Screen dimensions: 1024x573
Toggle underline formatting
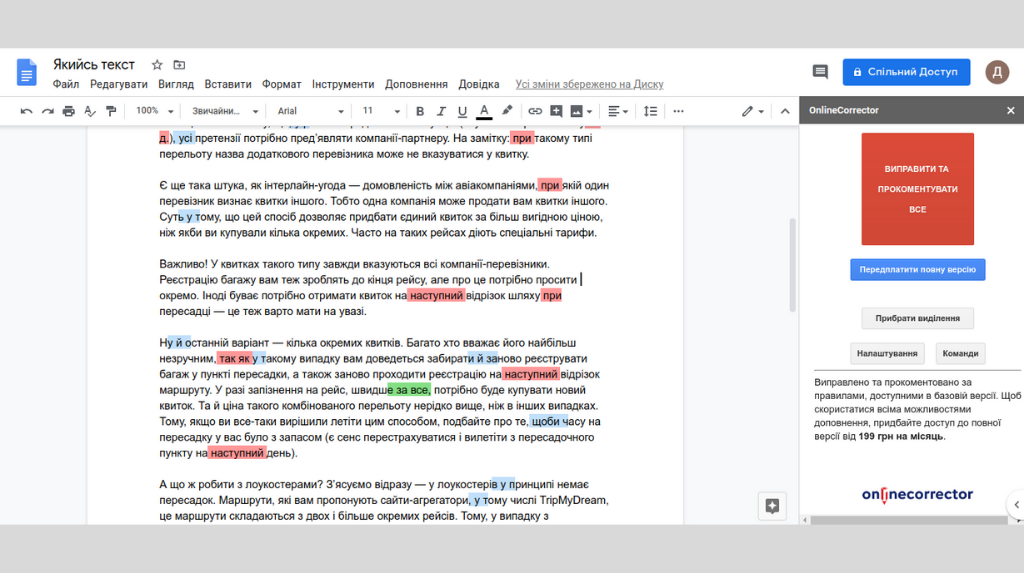462,111
